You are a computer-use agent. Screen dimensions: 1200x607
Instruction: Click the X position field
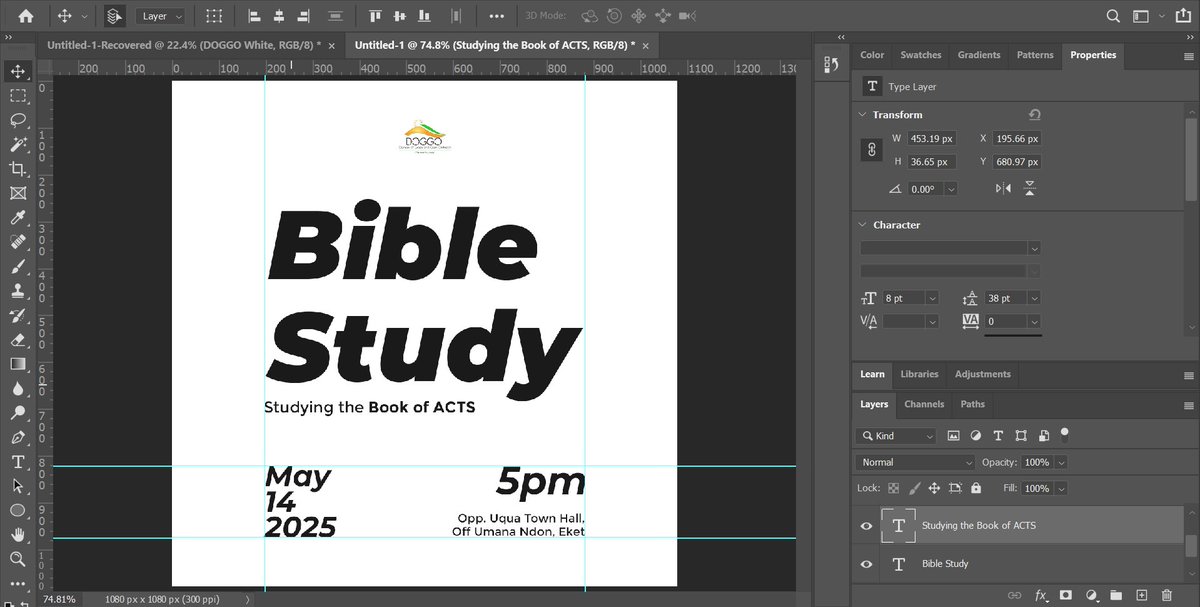(1018, 139)
